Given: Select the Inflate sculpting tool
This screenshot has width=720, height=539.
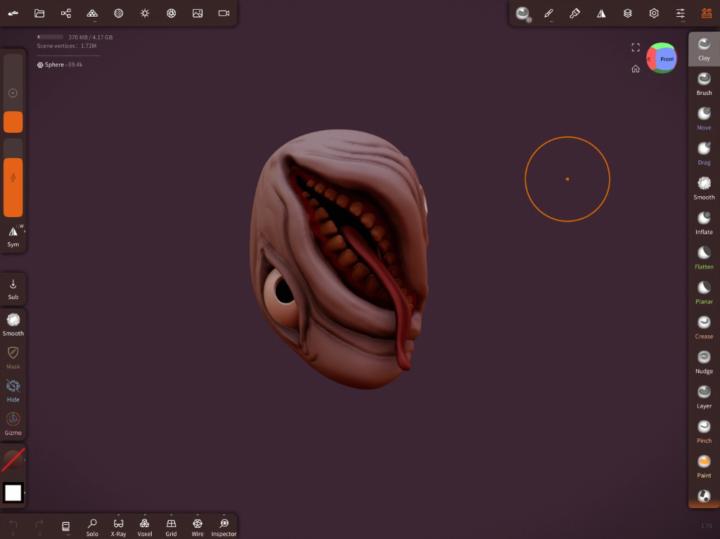Looking at the screenshot, I should [x=704, y=221].
